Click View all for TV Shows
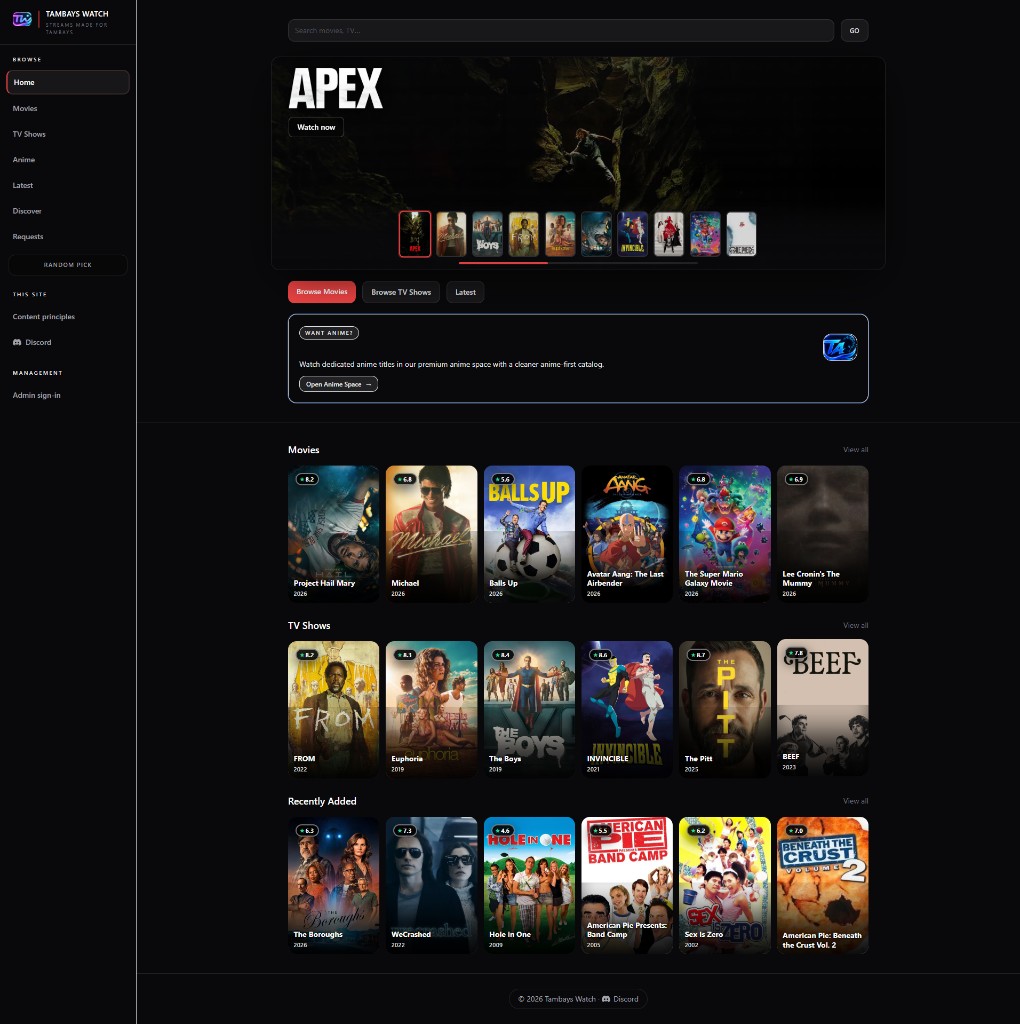Screen dimensions: 1020x1024 [x=855, y=625]
